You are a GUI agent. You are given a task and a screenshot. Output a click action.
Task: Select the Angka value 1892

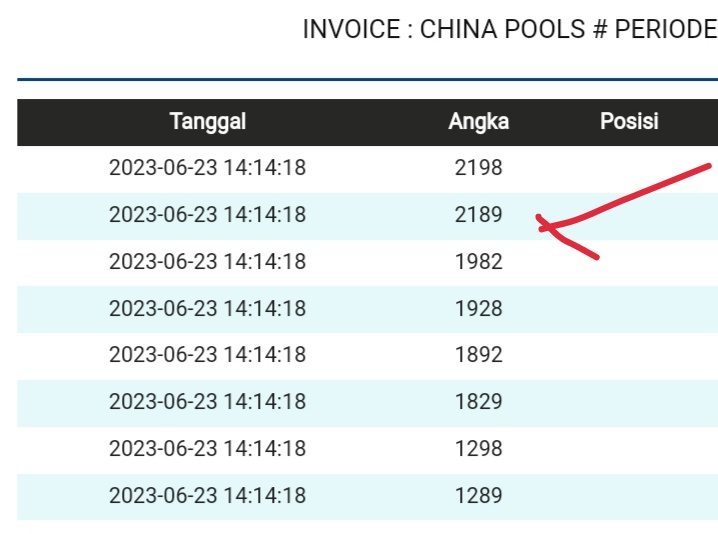pyautogui.click(x=478, y=355)
